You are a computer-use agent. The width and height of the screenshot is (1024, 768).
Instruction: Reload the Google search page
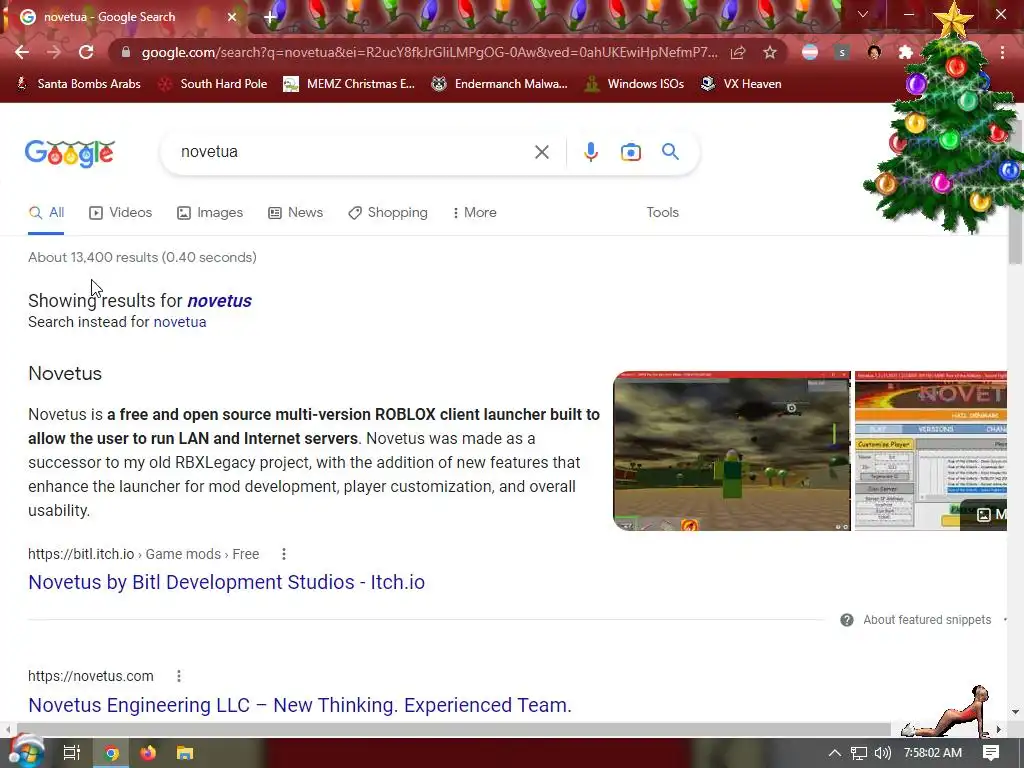tap(86, 52)
